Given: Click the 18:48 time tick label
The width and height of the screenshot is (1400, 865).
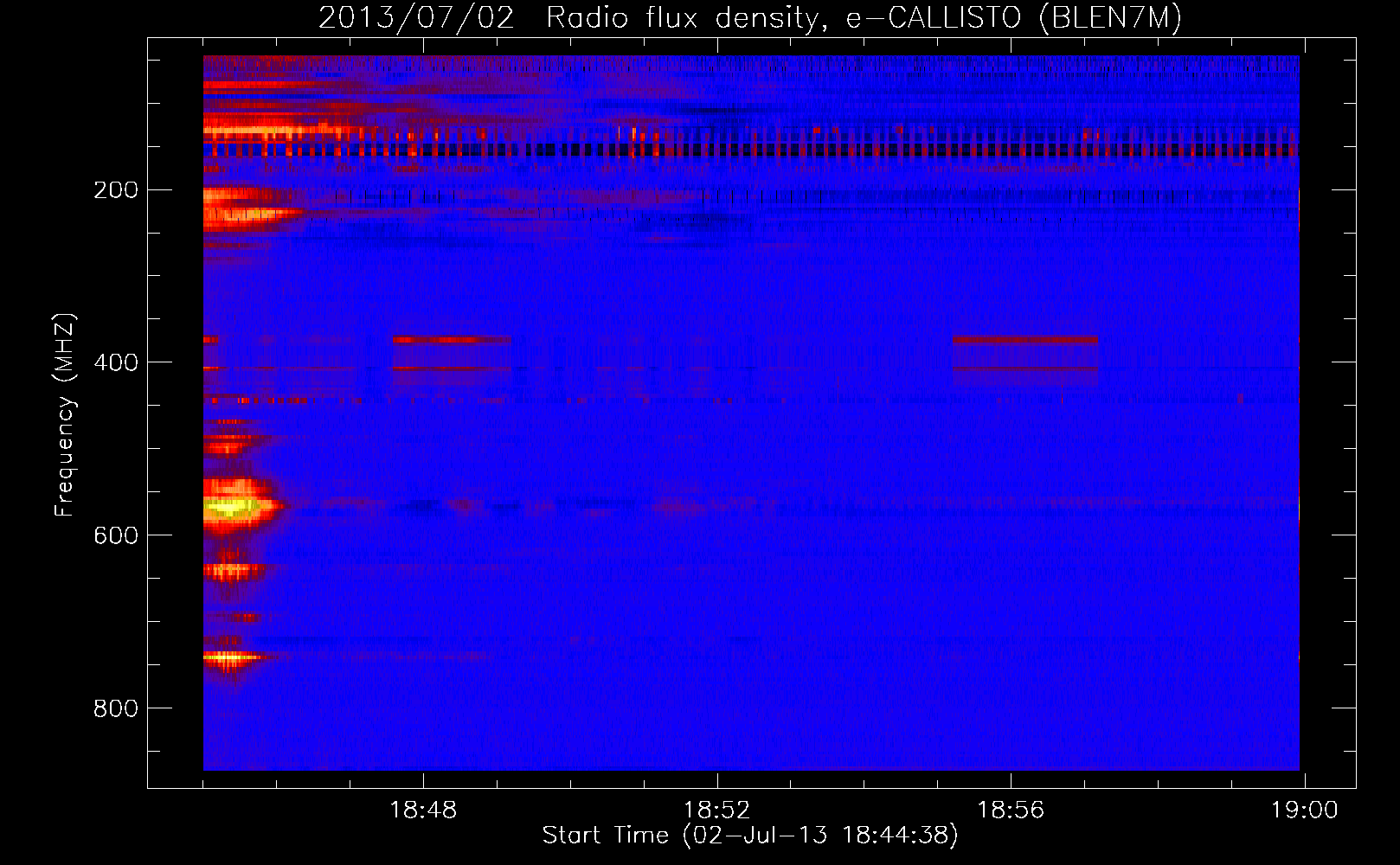Looking at the screenshot, I should 423,811.
